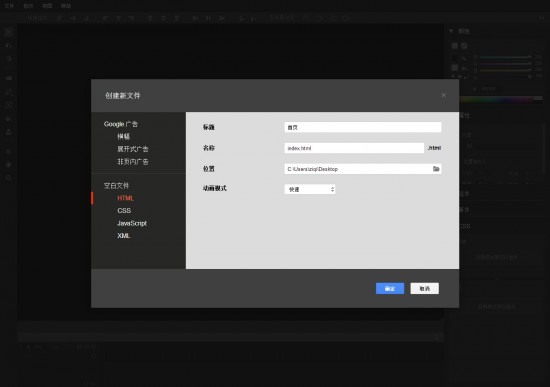Select CSS blank file type
Viewport: 550px width, 387px height.
[124, 211]
